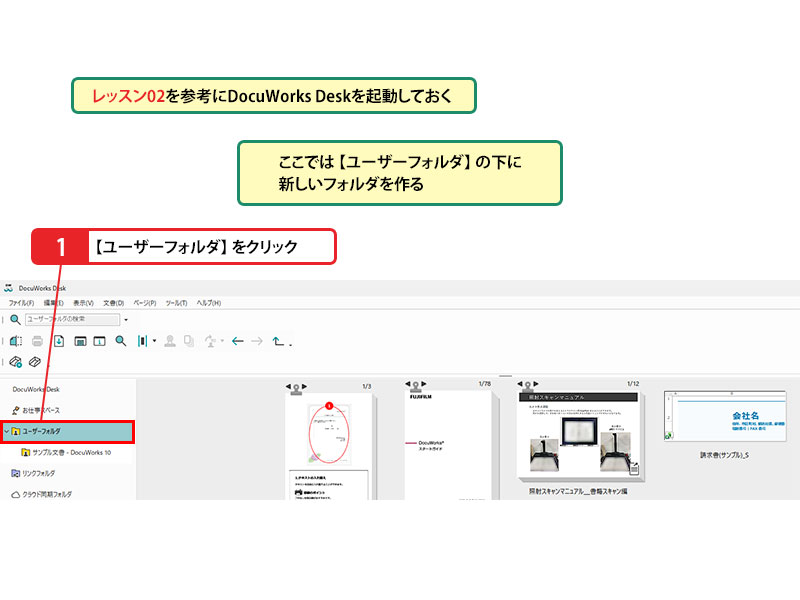Click the grayed curved-arrow person icon
The width and height of the screenshot is (800, 600).
point(210,341)
